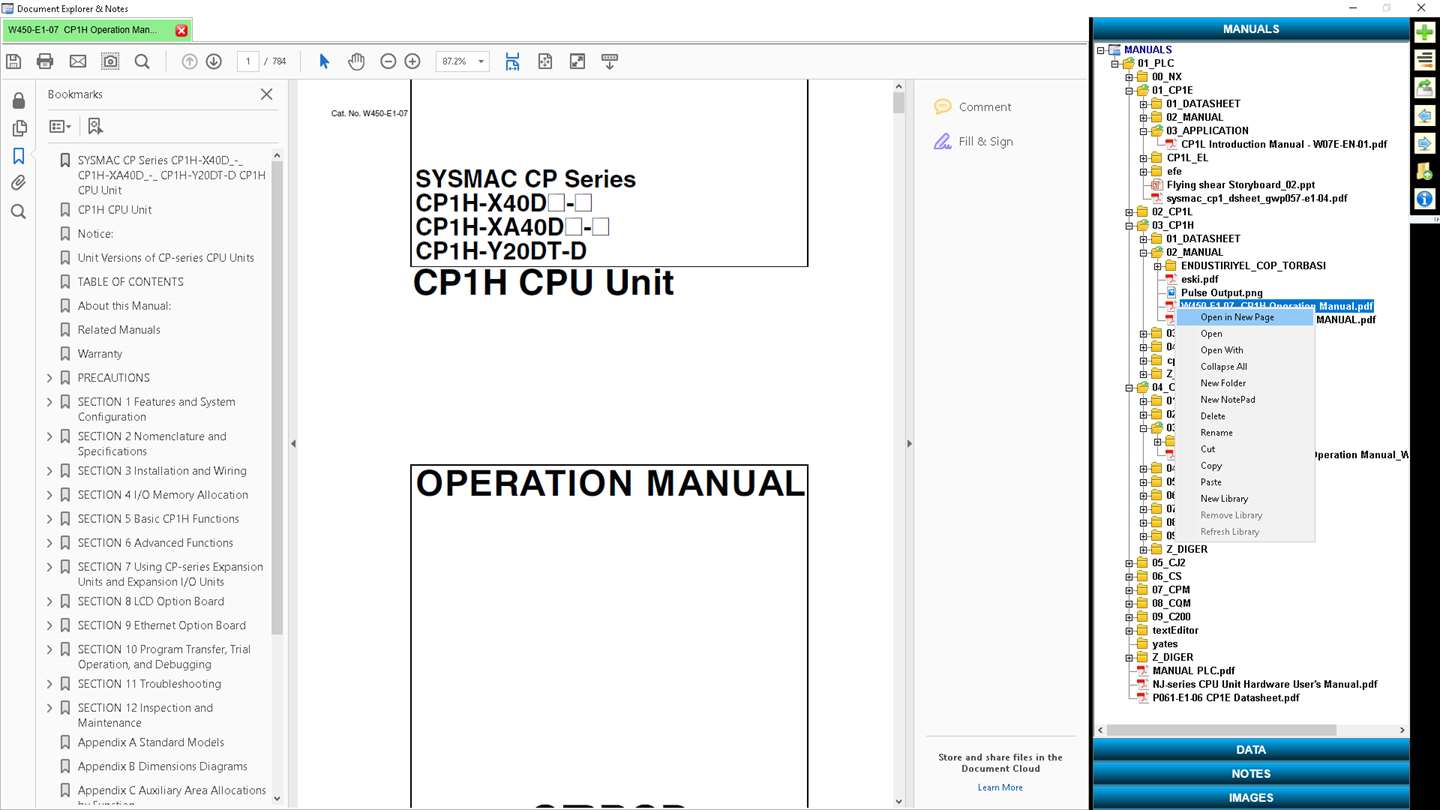Open the Comment tool
The image size is (1440, 810).
[x=972, y=107]
